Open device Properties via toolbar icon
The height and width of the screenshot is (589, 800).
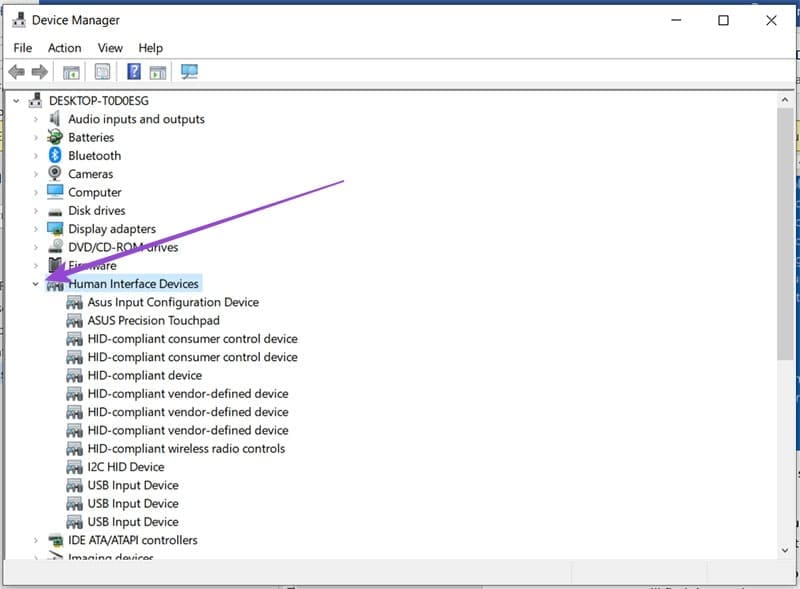[x=100, y=71]
